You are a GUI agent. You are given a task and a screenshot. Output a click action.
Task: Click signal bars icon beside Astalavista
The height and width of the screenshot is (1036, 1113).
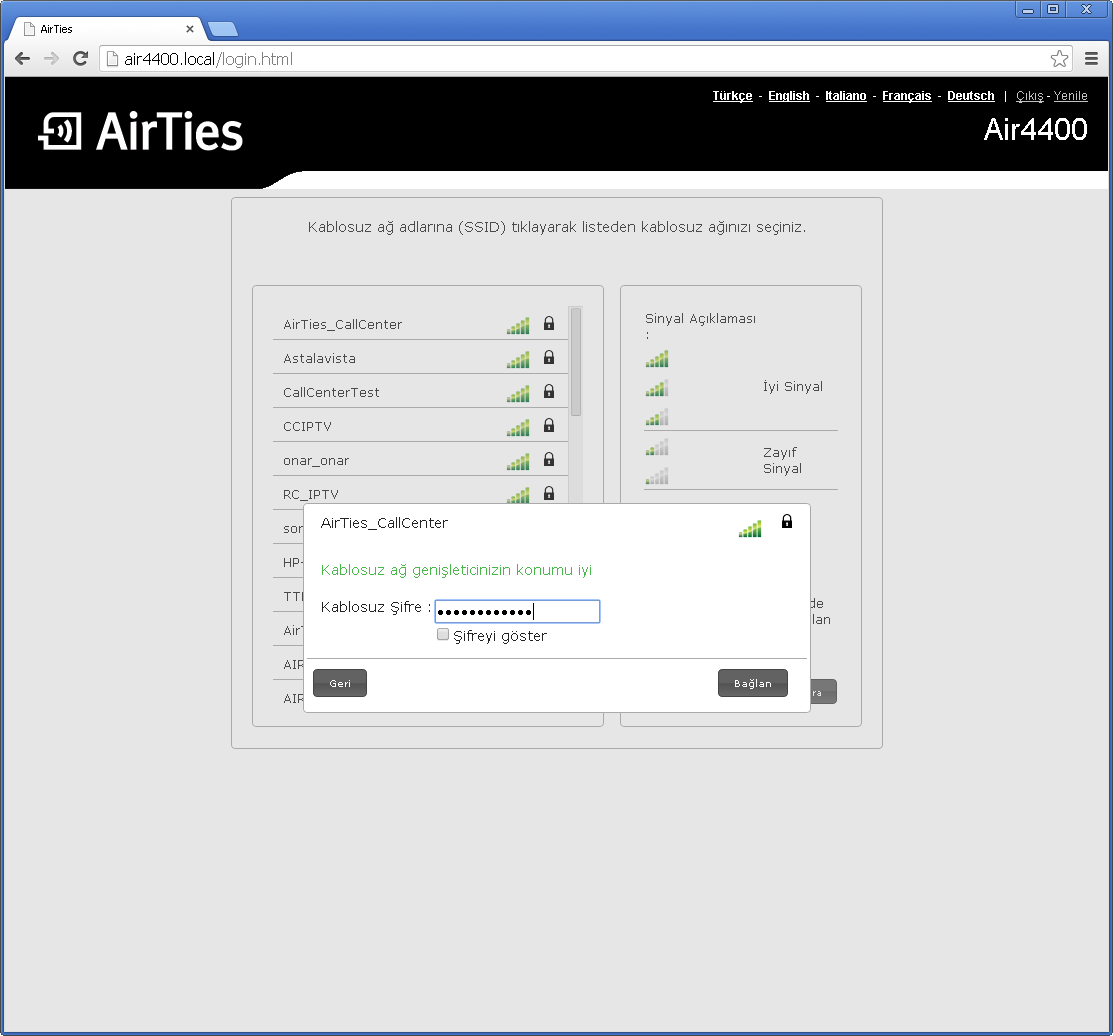pos(518,358)
